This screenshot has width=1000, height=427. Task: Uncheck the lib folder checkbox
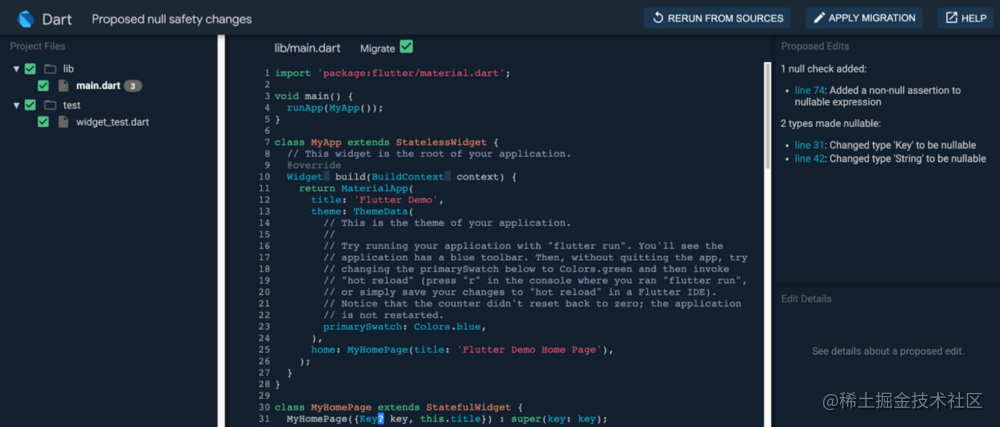(x=30, y=69)
